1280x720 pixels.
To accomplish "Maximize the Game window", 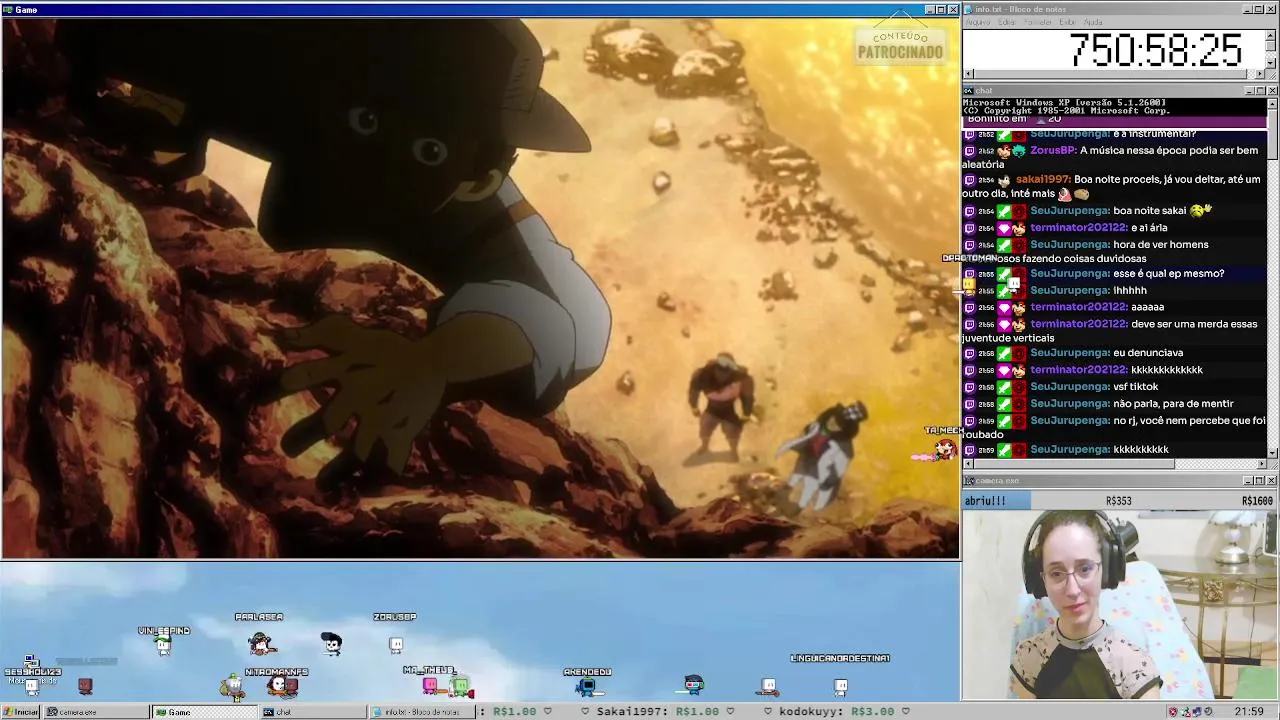I will [941, 9].
